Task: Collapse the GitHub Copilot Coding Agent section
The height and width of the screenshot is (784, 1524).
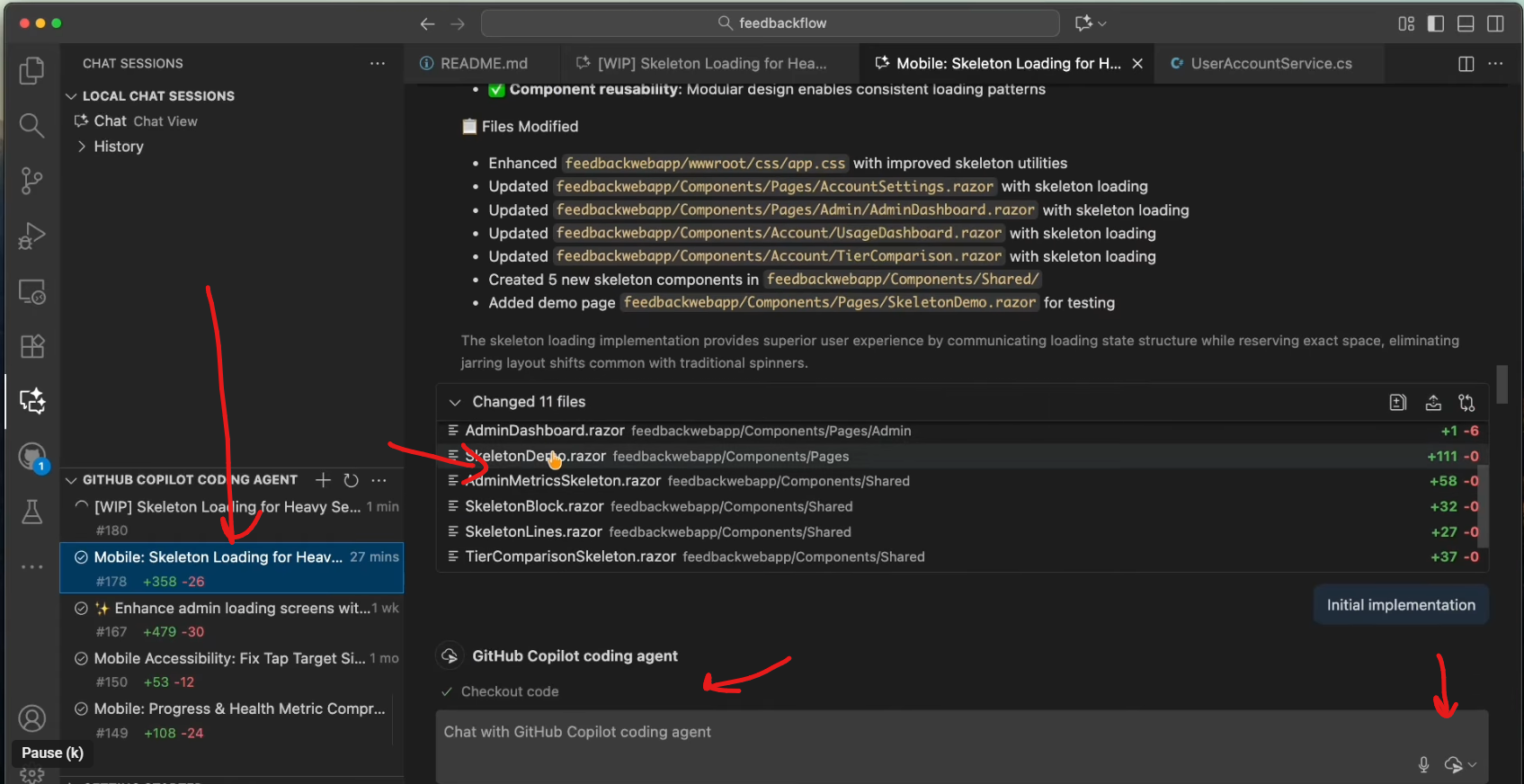Action: 72,480
